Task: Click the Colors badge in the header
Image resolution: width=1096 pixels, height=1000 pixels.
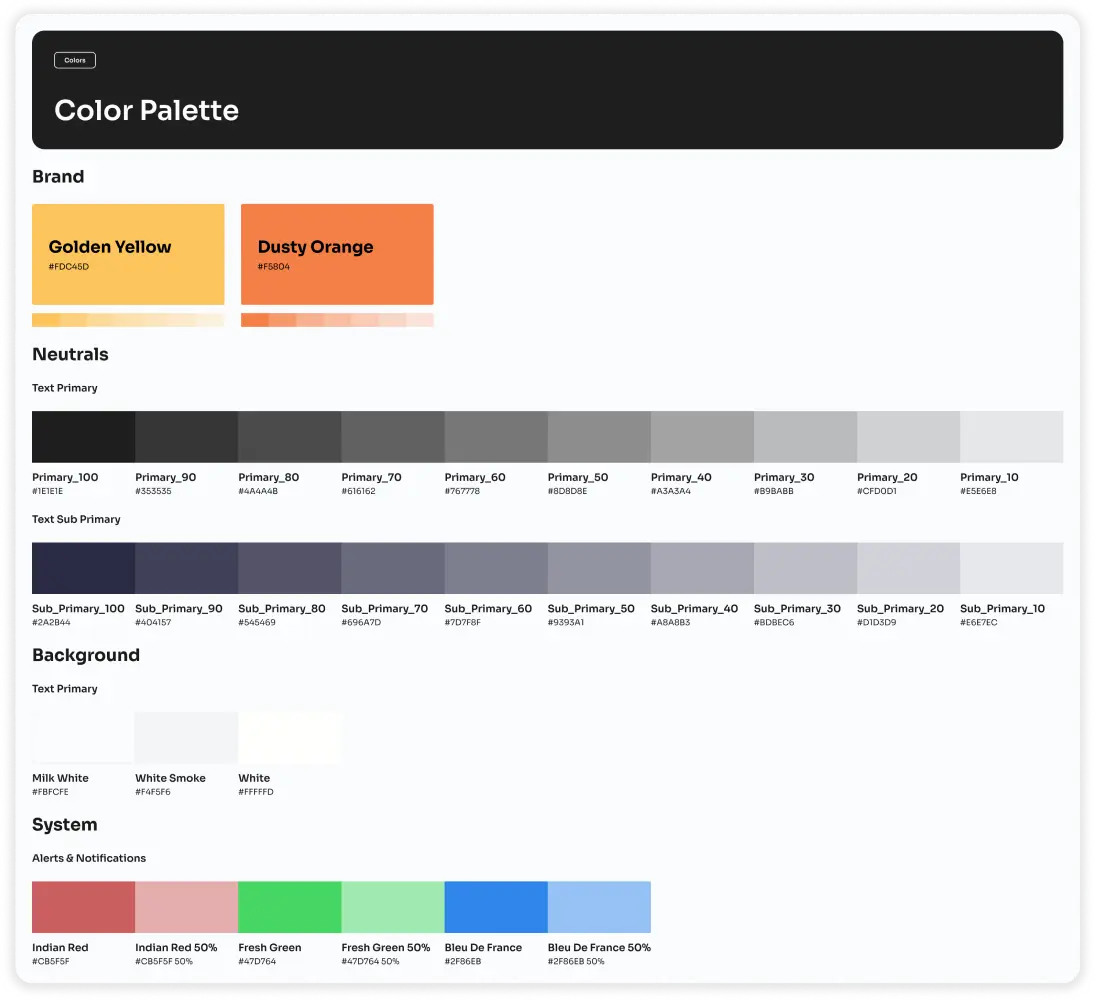Action: click(x=74, y=60)
